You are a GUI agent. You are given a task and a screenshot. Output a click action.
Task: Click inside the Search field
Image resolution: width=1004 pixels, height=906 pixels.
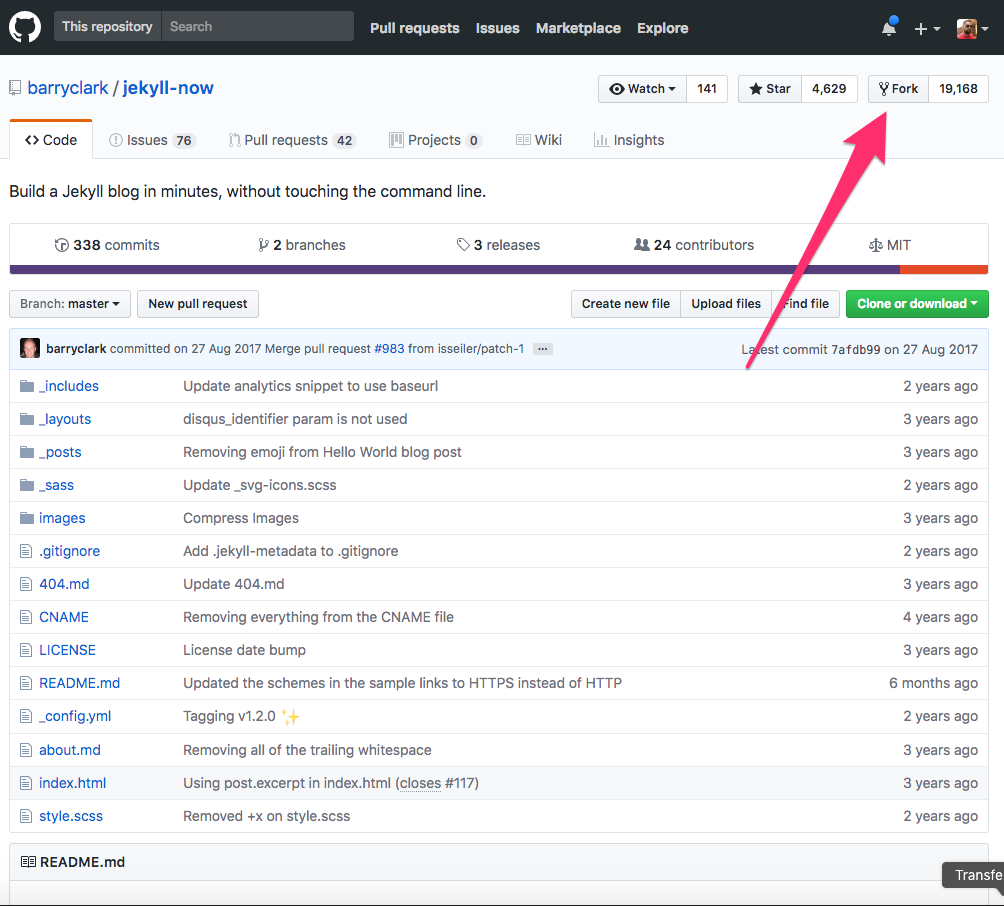(257, 26)
